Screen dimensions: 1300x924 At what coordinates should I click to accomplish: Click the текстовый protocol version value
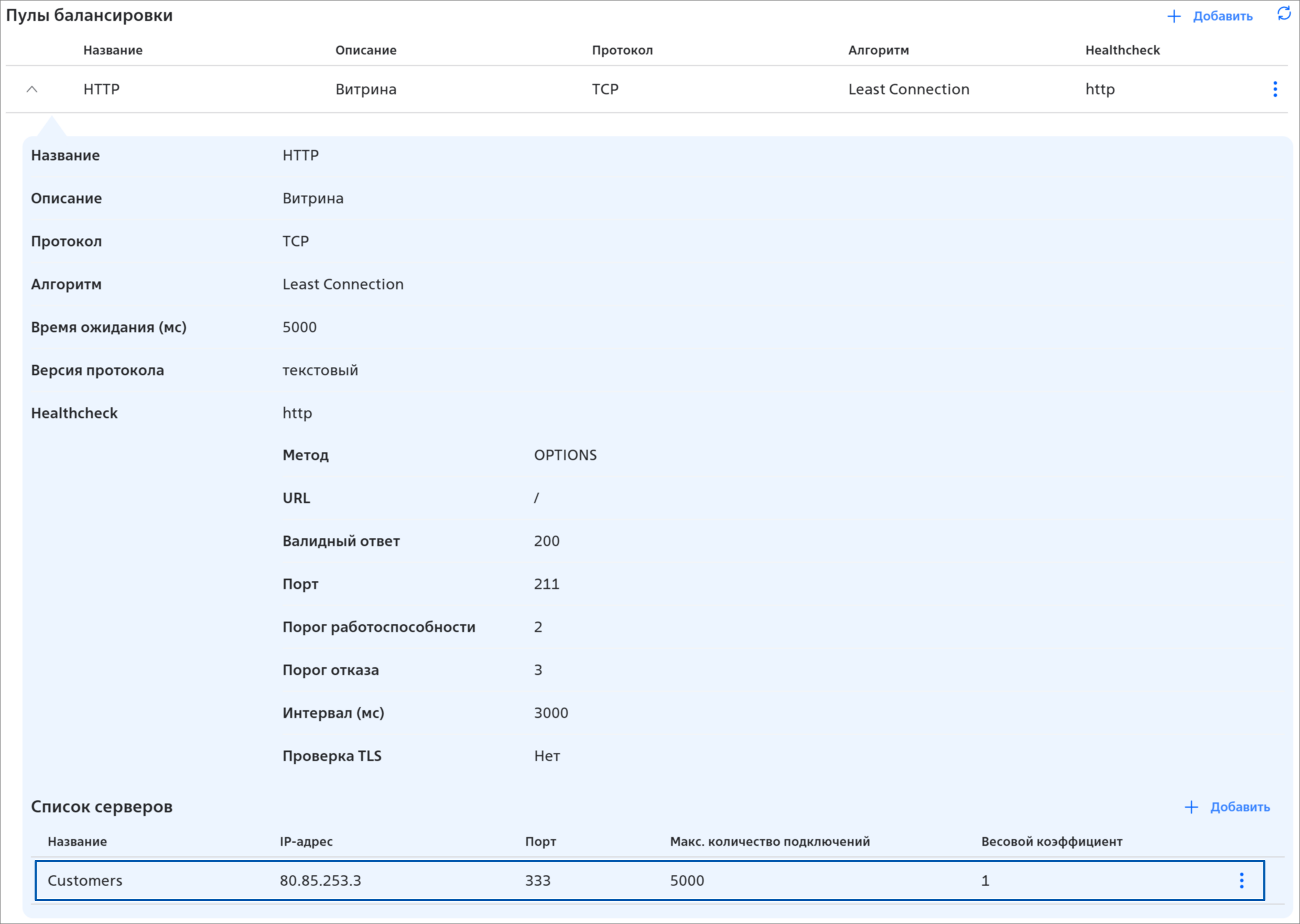320,370
